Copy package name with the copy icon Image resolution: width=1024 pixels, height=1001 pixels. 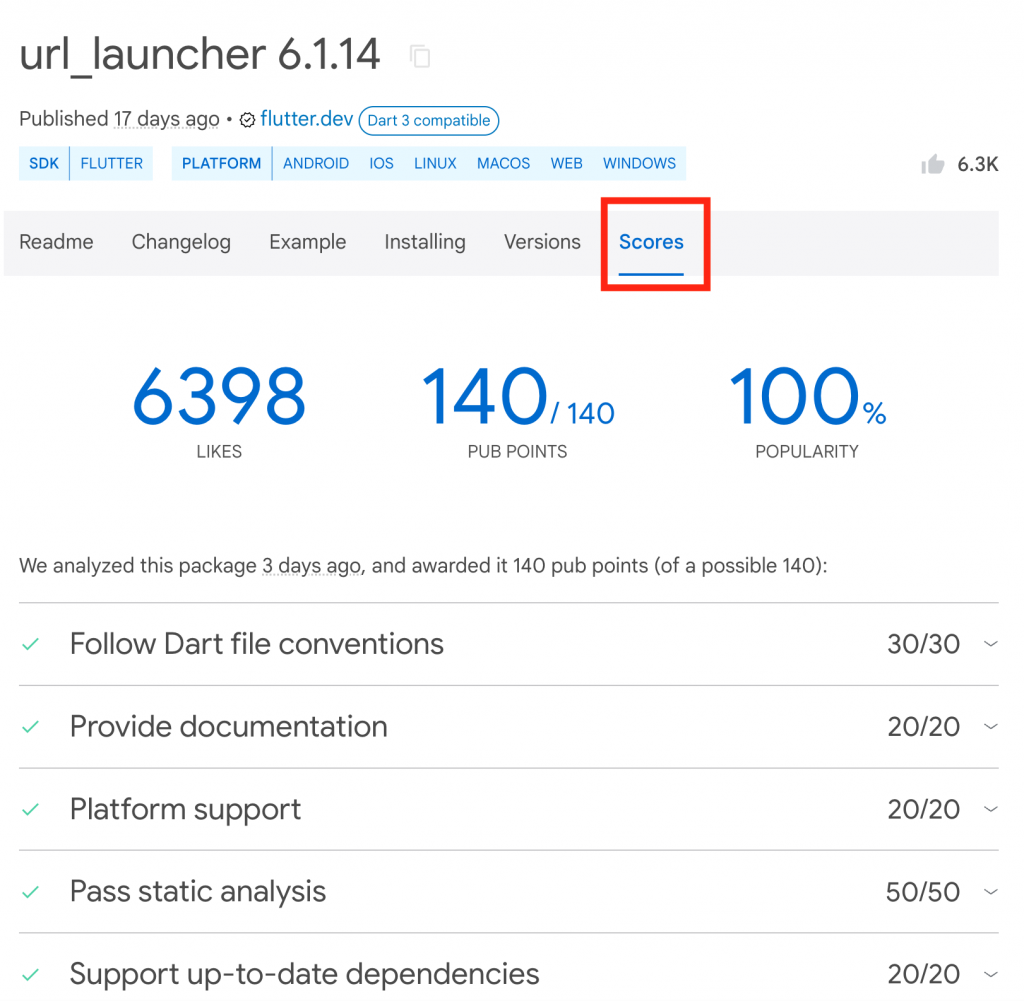tap(420, 56)
